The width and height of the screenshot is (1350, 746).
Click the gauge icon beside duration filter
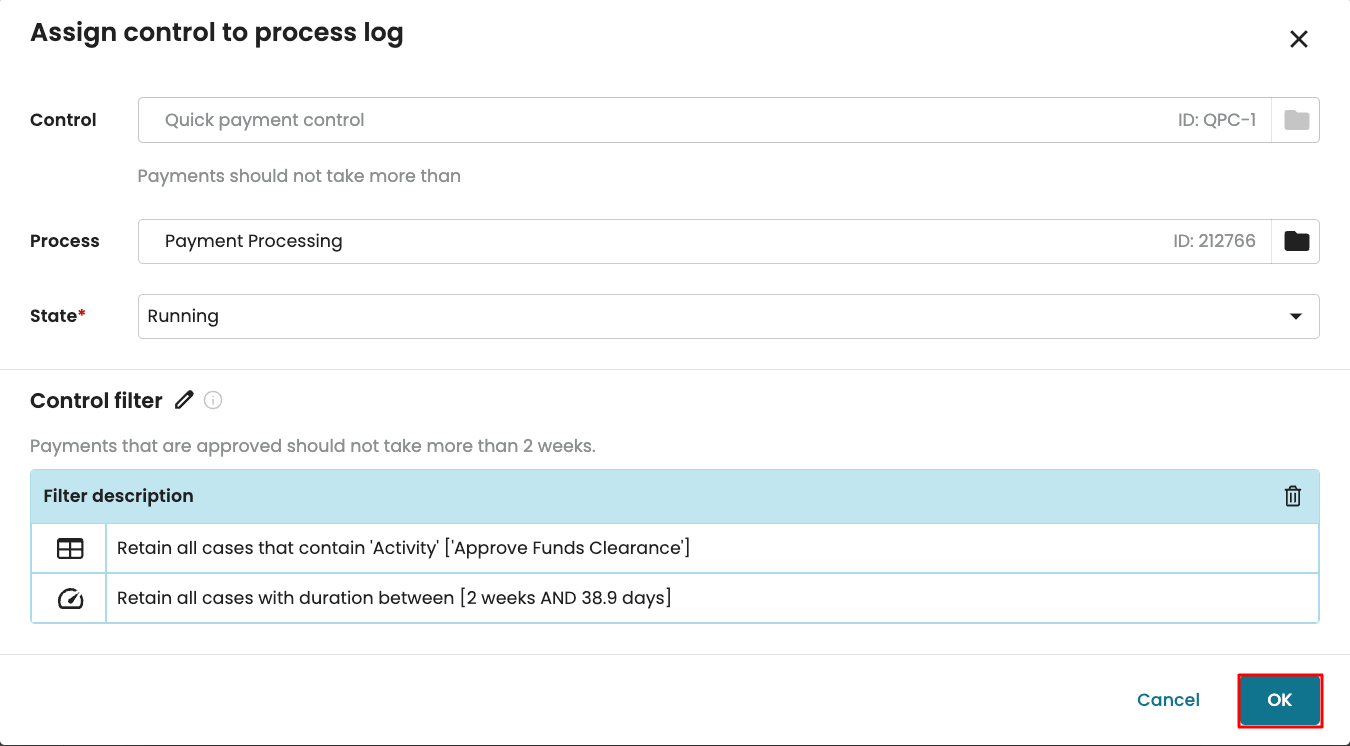[x=70, y=598]
